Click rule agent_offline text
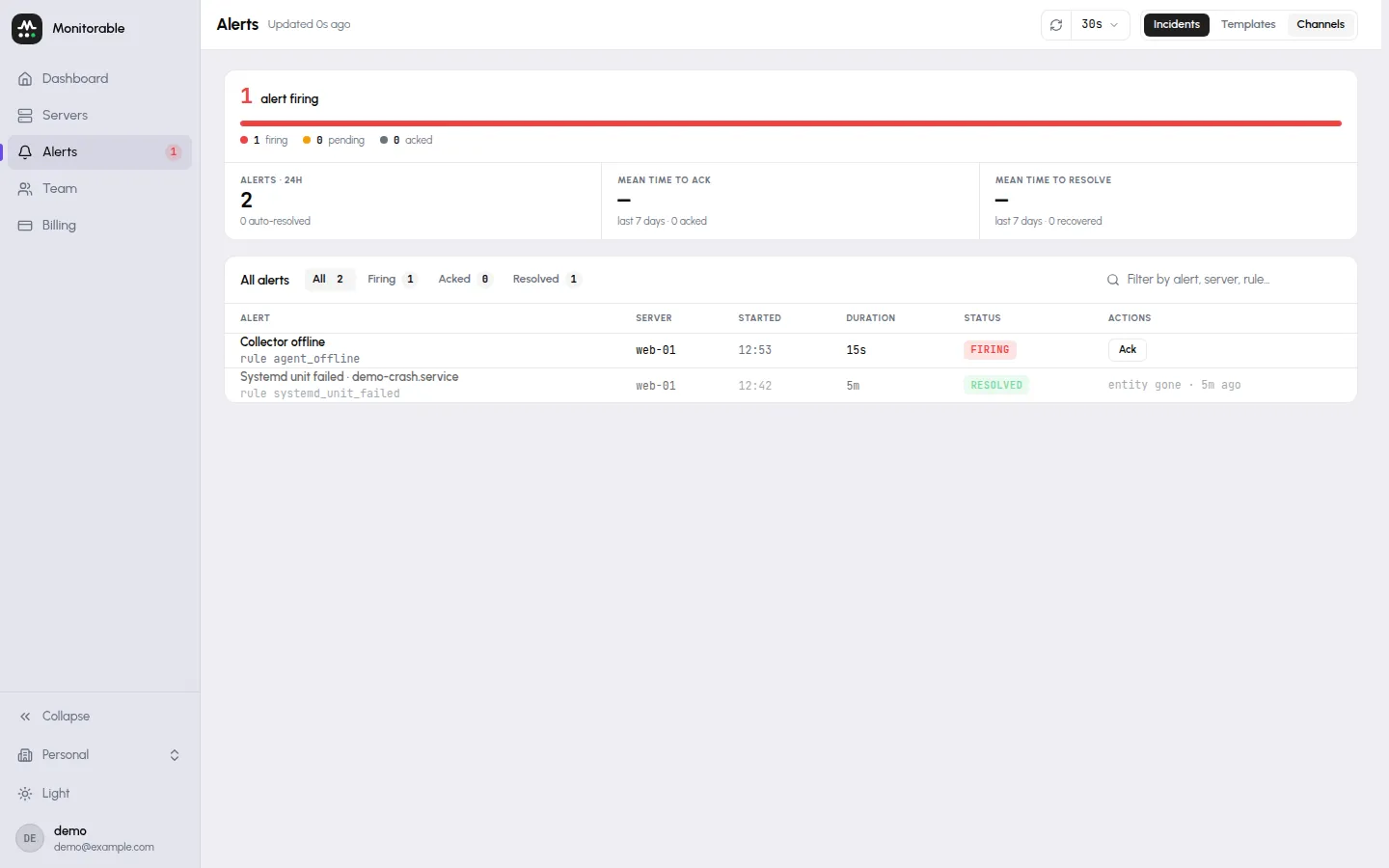 coord(300,359)
